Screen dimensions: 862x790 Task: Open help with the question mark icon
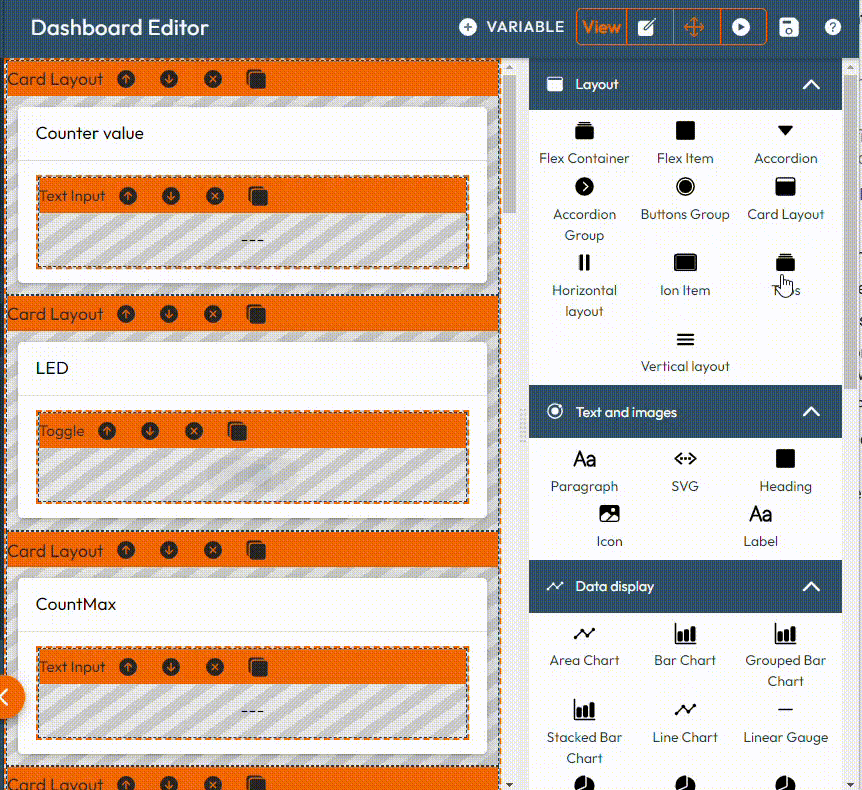tap(832, 27)
